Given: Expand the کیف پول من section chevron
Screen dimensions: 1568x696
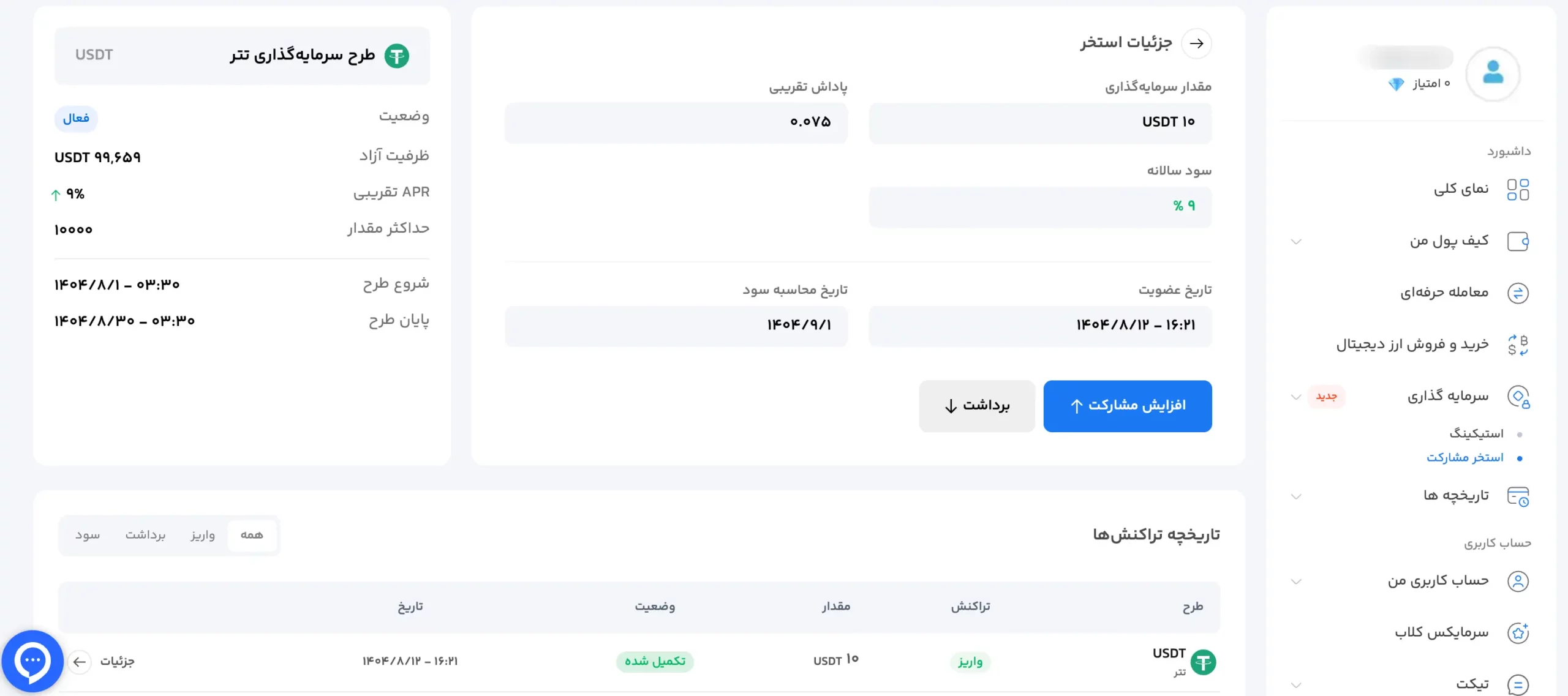Looking at the screenshot, I should (x=1297, y=241).
